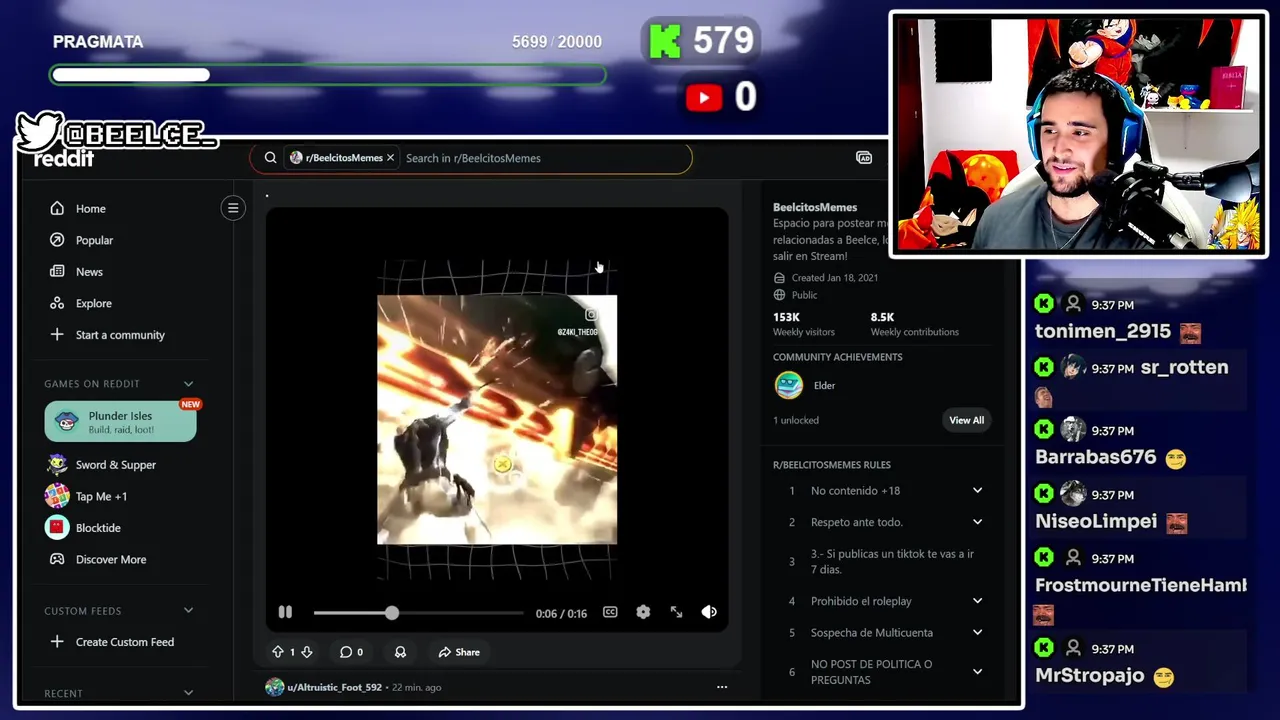This screenshot has width=1280, height=720.
Task: Open the Plunder Isles game card
Action: coord(120,421)
